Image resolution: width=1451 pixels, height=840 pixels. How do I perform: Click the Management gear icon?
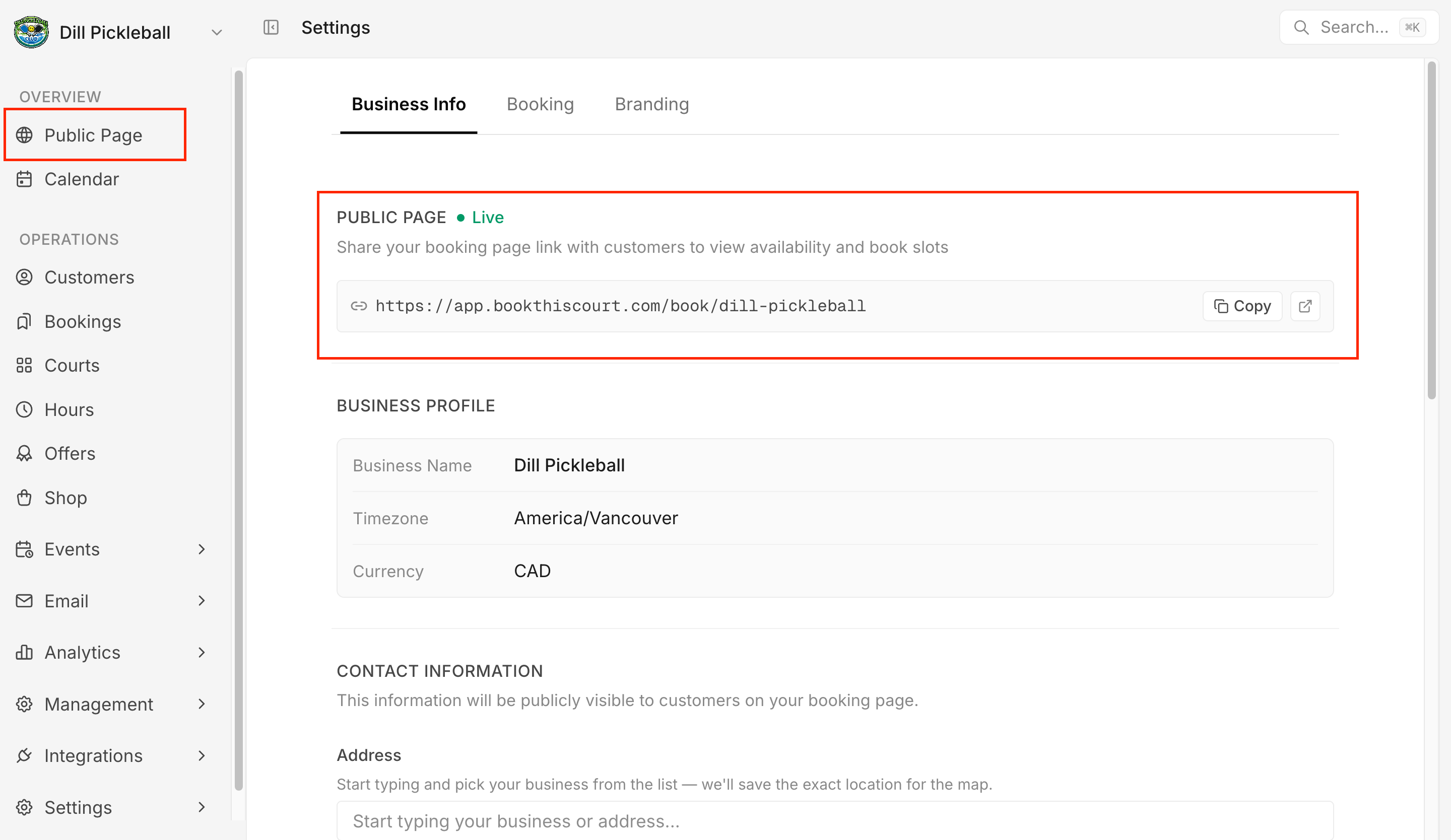click(x=24, y=704)
